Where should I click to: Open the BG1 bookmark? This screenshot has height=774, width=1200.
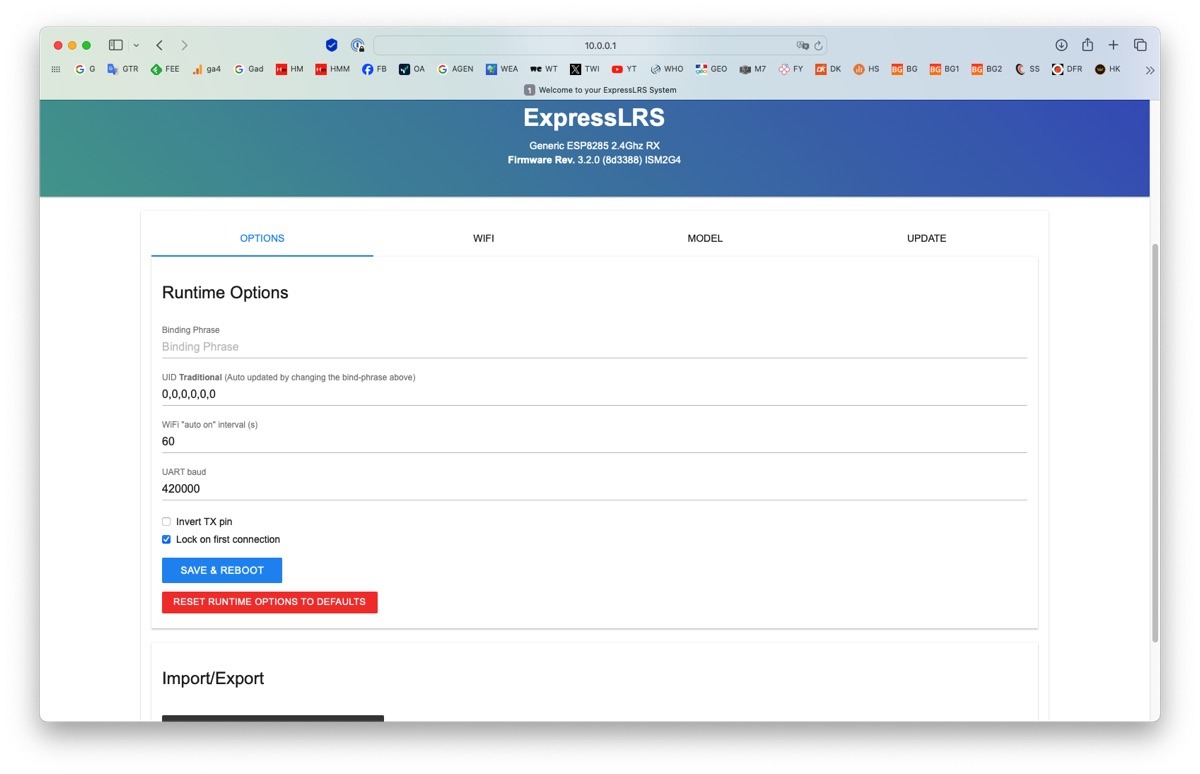point(945,69)
